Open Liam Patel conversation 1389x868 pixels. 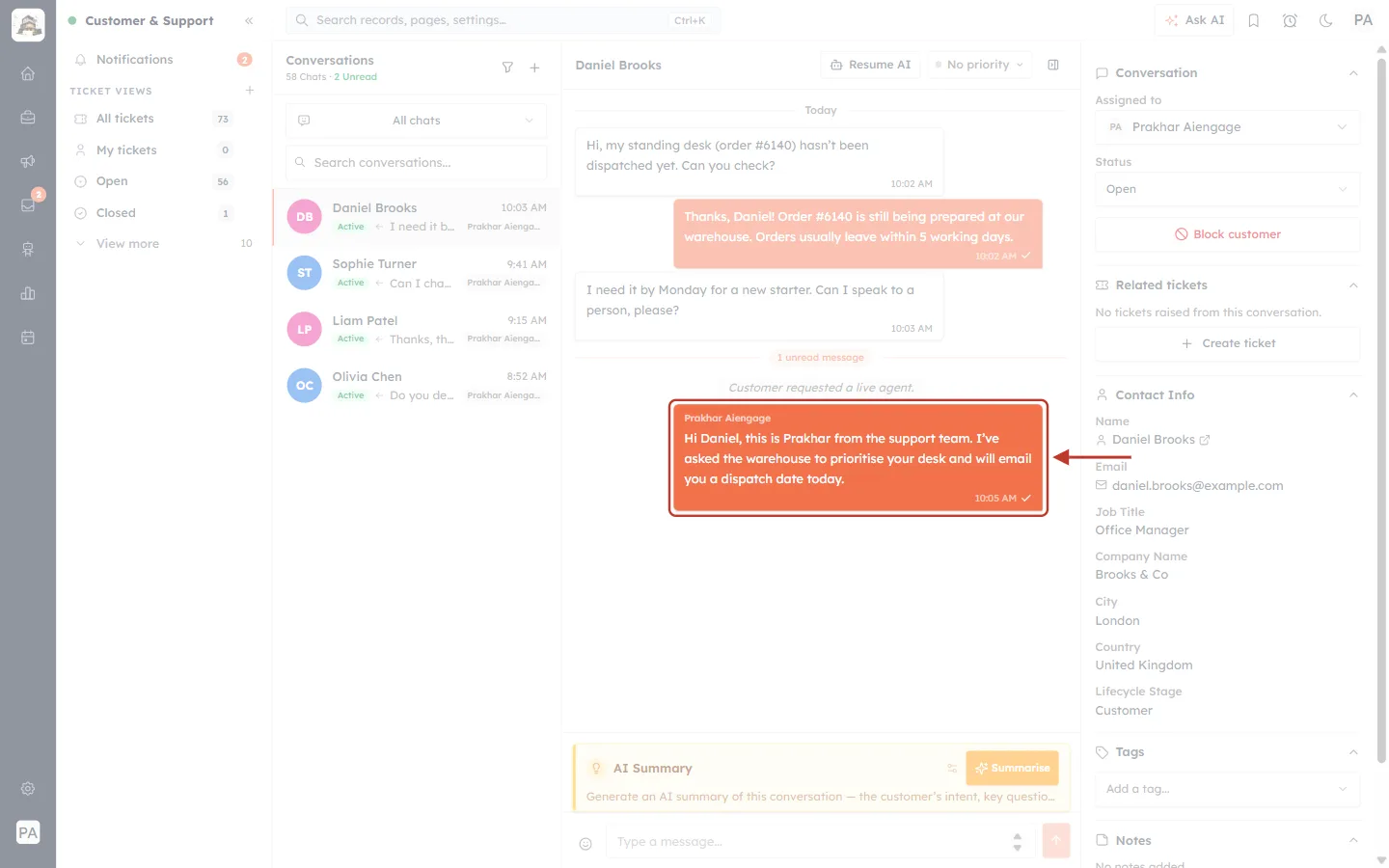[417, 329]
